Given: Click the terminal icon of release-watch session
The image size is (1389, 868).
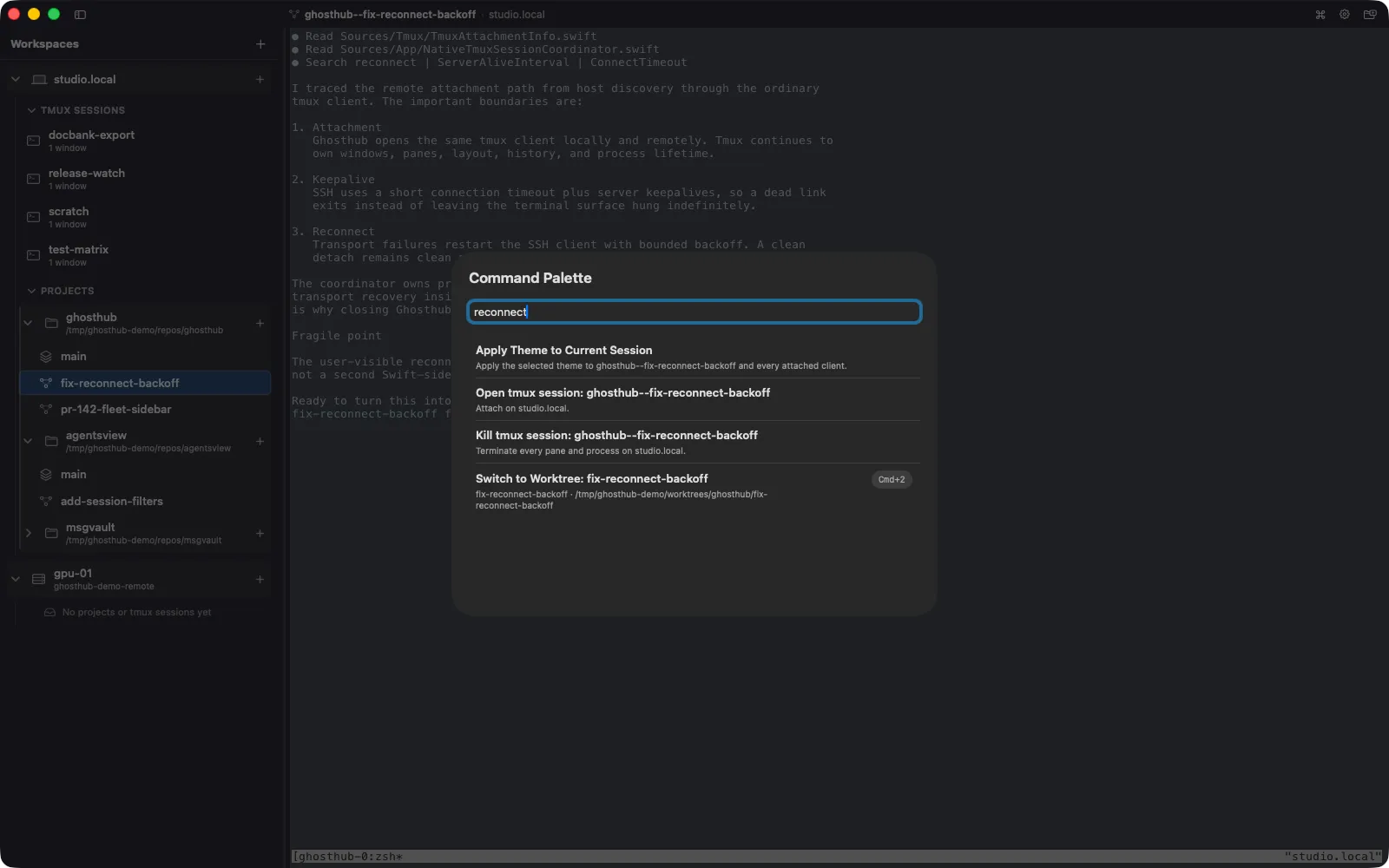Looking at the screenshot, I should [x=33, y=179].
